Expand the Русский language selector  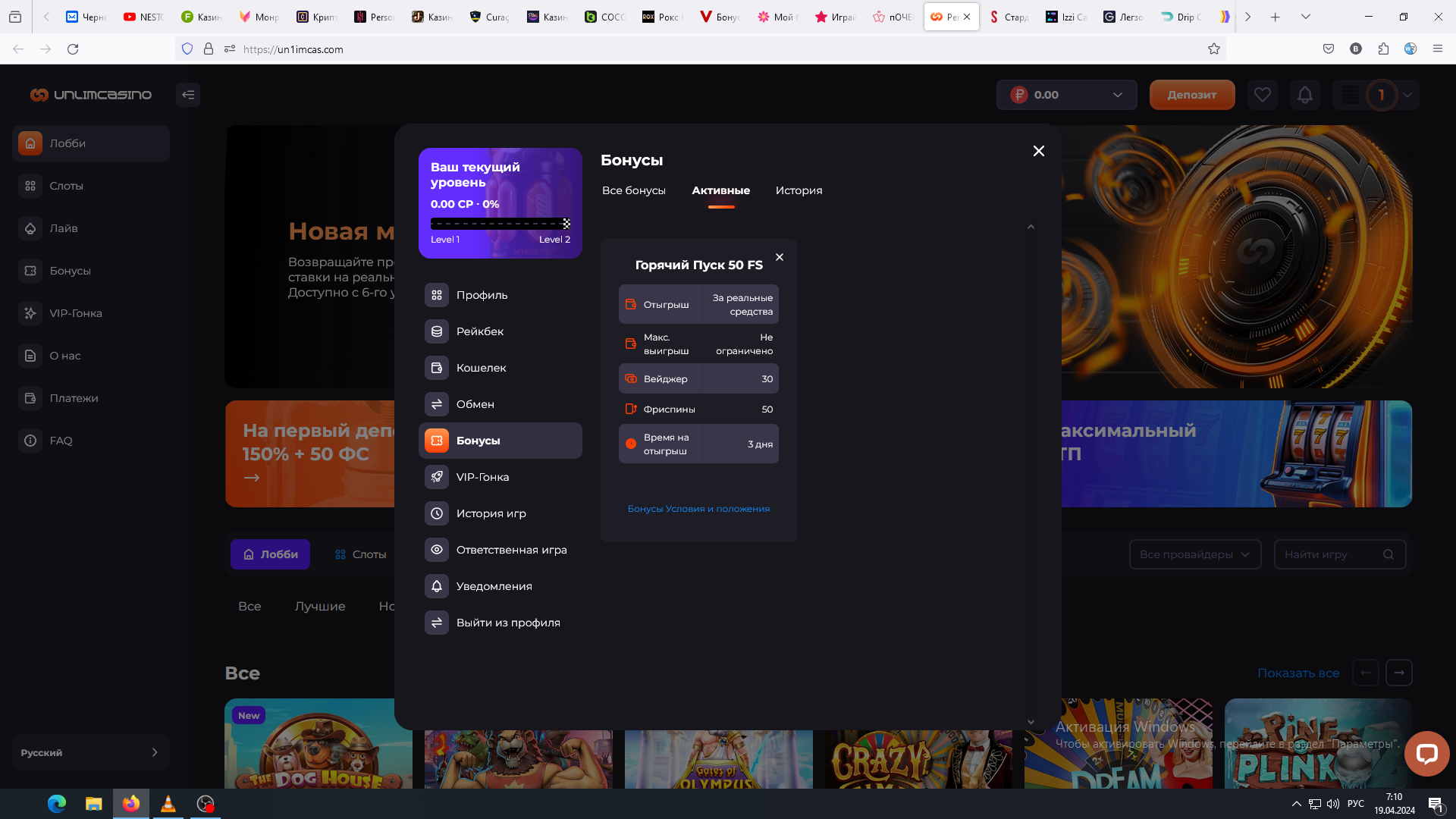click(x=90, y=752)
